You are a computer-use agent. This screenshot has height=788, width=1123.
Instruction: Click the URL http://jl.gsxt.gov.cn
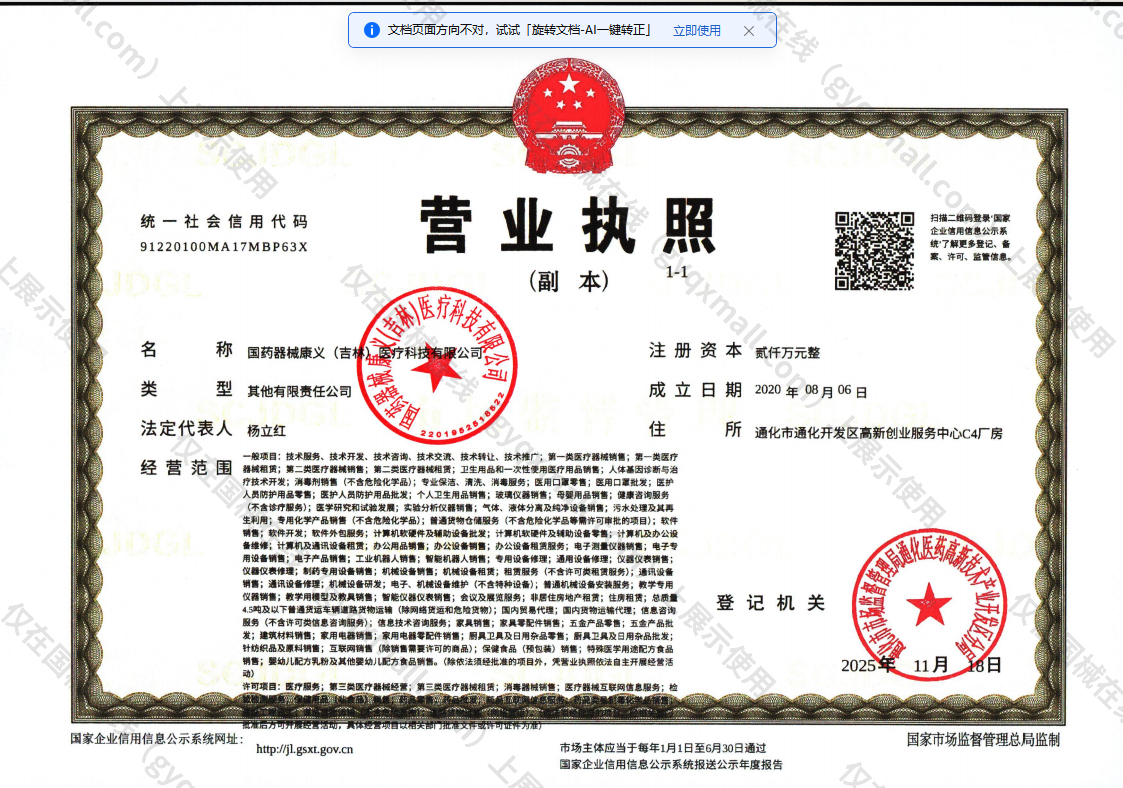[304, 749]
